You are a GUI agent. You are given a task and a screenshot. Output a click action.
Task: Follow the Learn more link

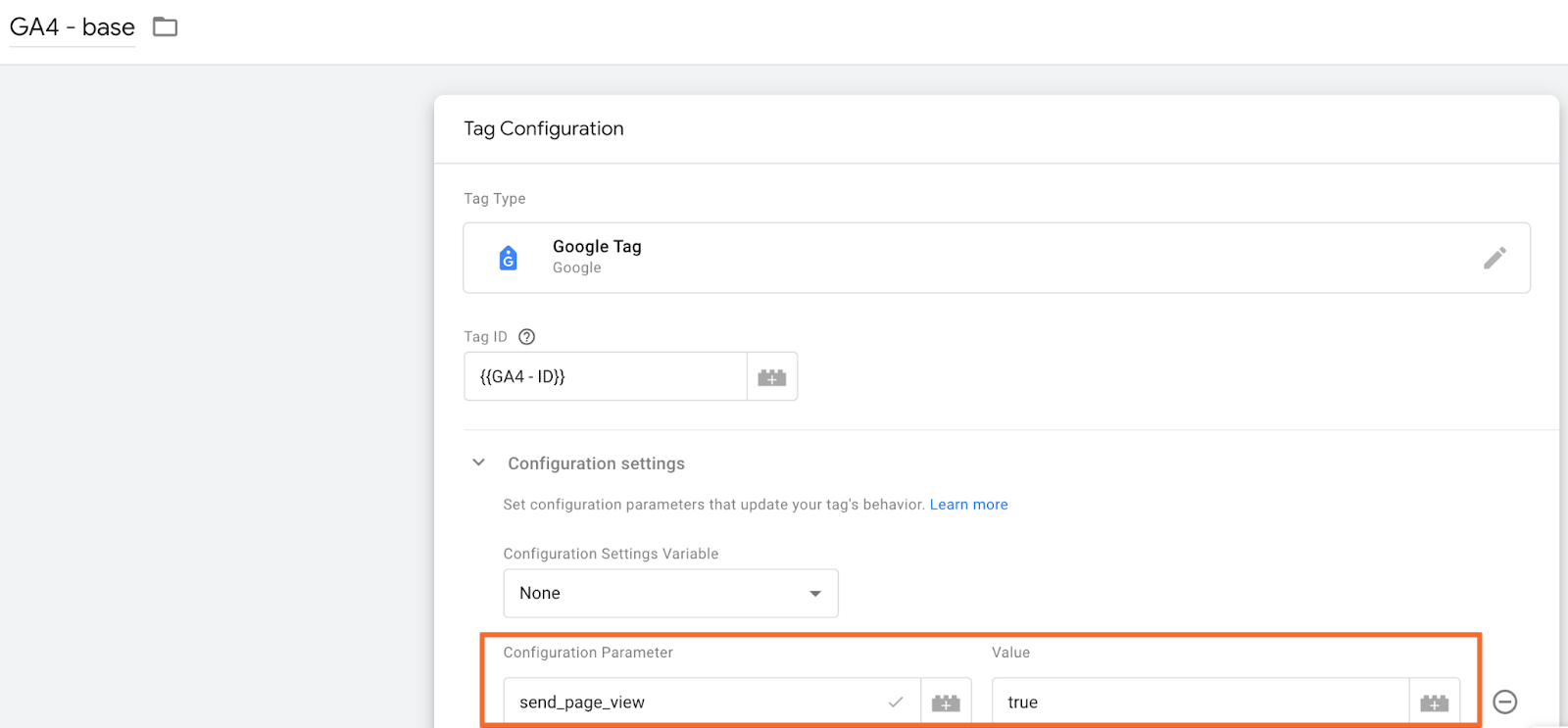[968, 505]
